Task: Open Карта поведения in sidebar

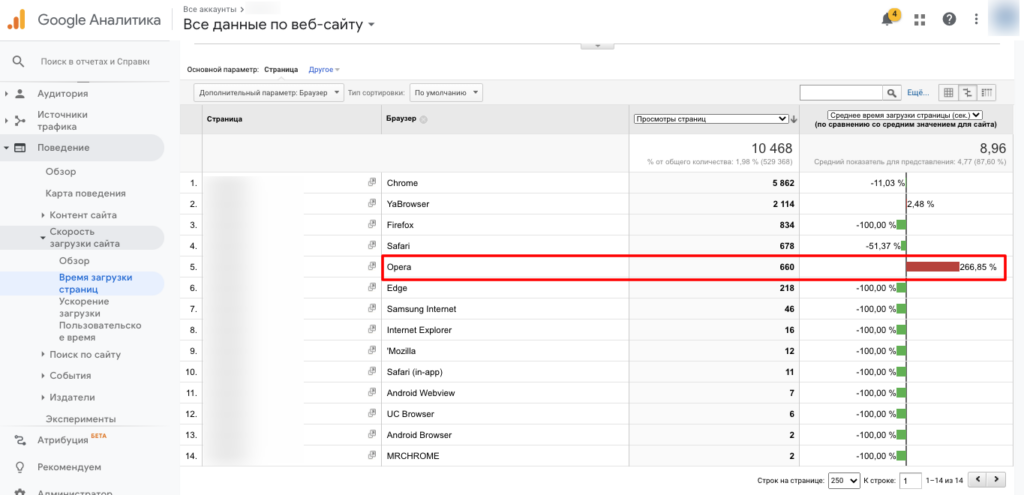Action: (x=85, y=193)
